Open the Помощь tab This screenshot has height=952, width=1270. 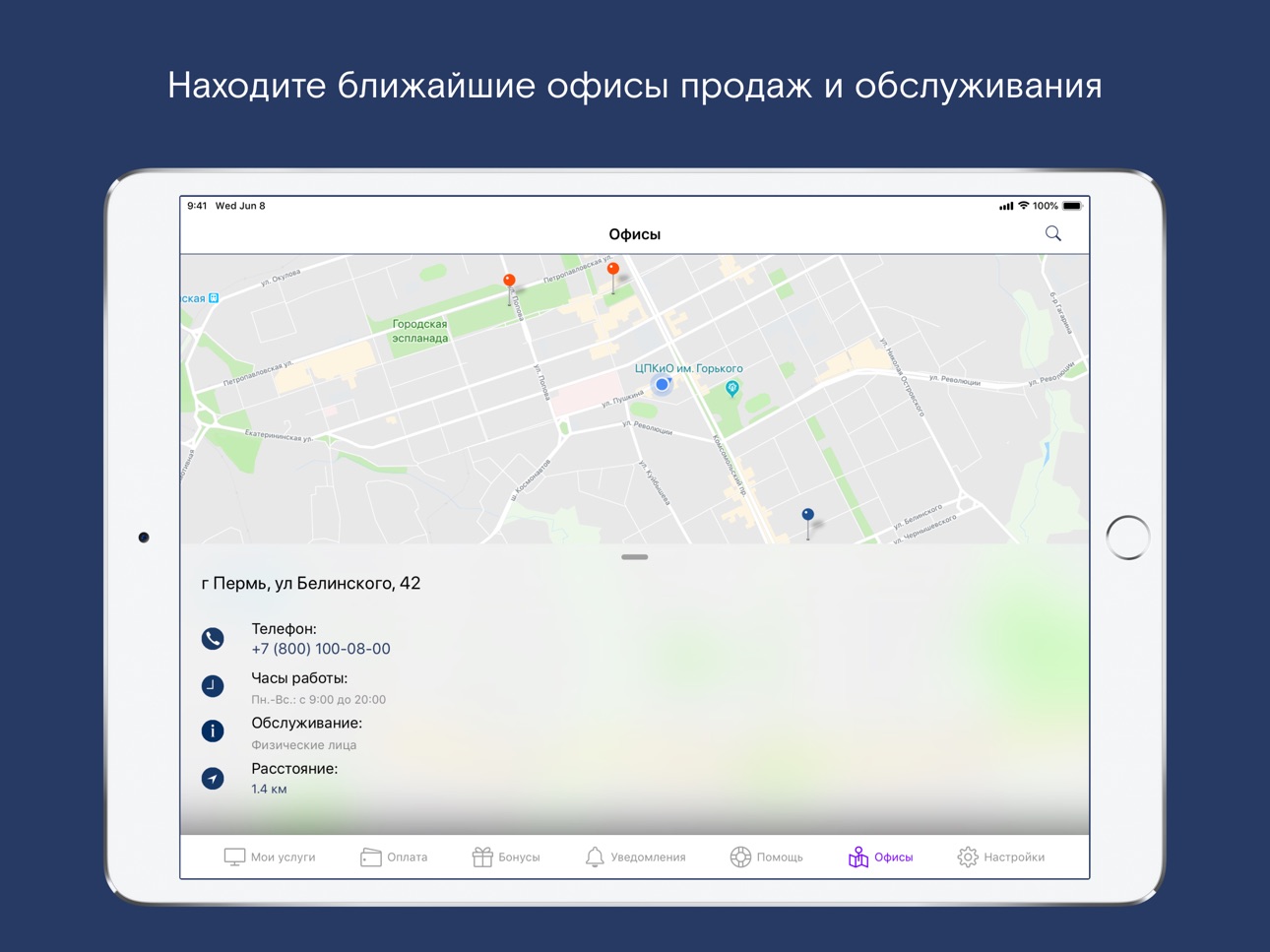click(x=766, y=857)
